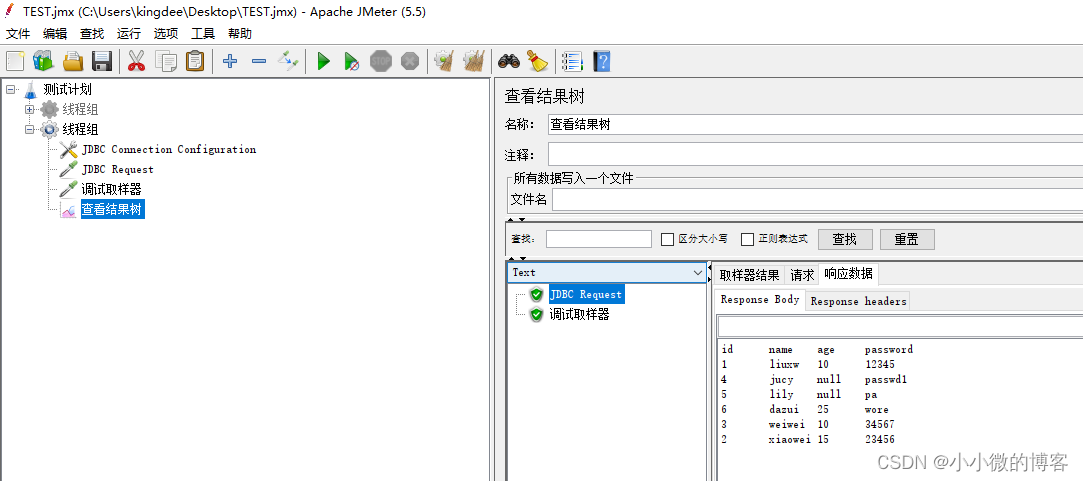Image resolution: width=1083 pixels, height=481 pixels.
Task: Select JDBC Connection Configuration element
Action: (x=169, y=149)
